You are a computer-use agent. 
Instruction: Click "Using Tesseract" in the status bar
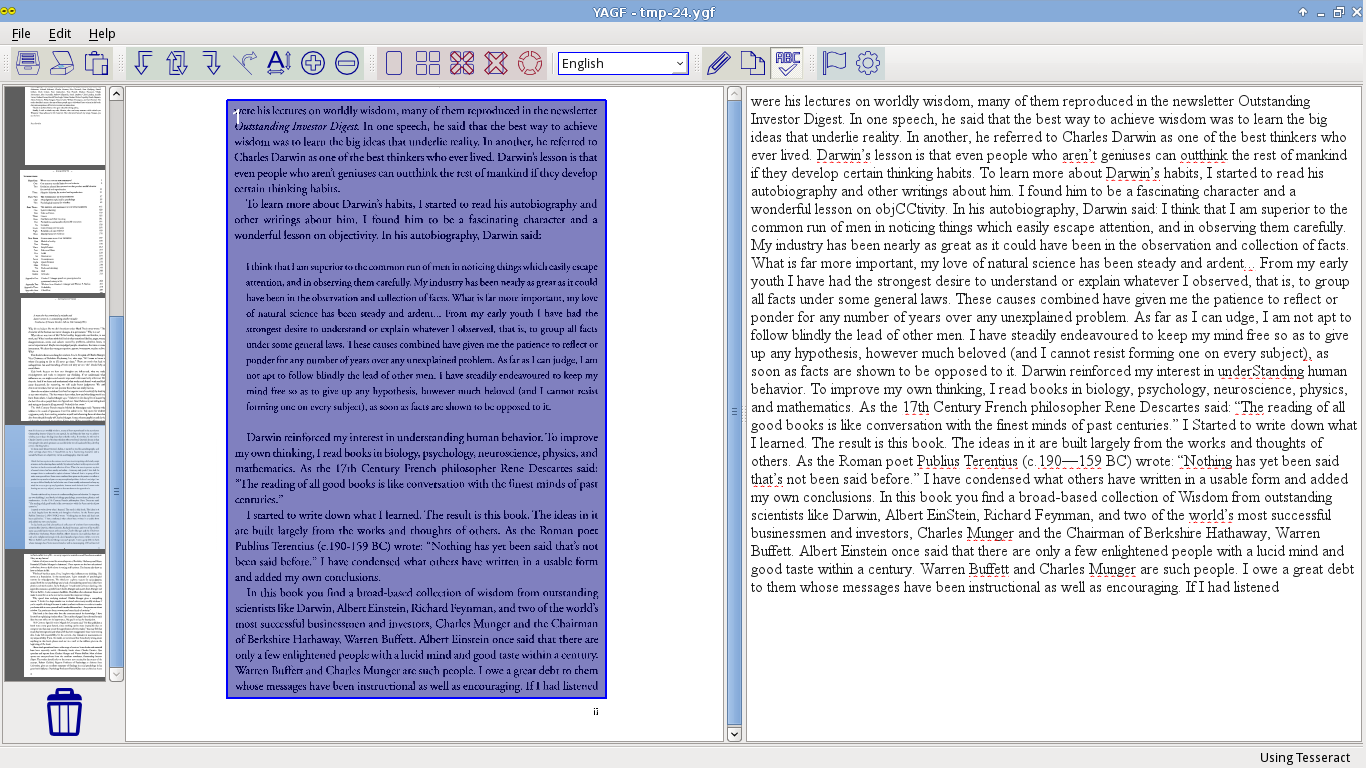coord(1305,757)
